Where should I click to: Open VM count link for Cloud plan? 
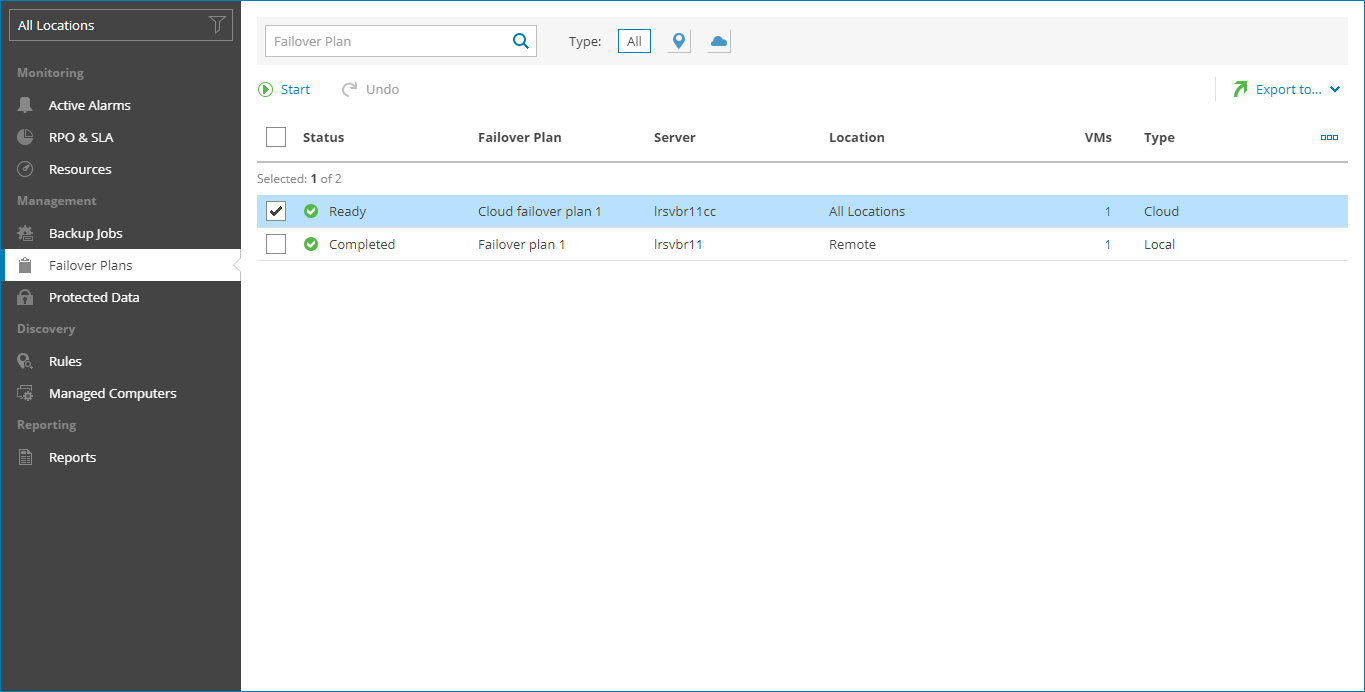[1108, 211]
